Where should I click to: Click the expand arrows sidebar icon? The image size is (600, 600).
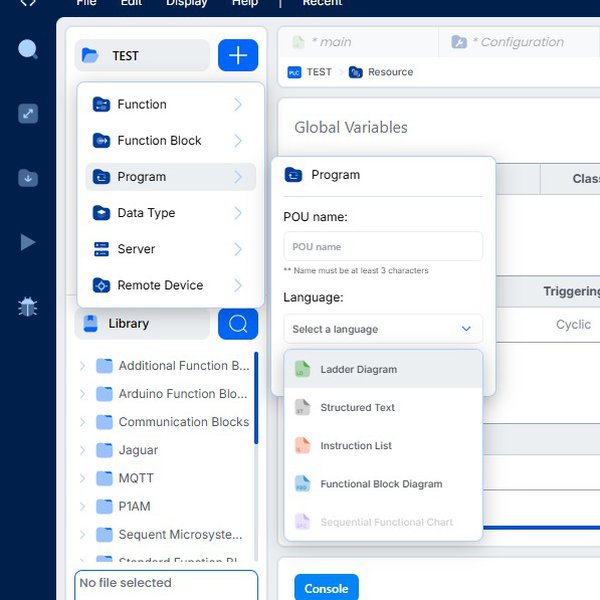[28, 114]
